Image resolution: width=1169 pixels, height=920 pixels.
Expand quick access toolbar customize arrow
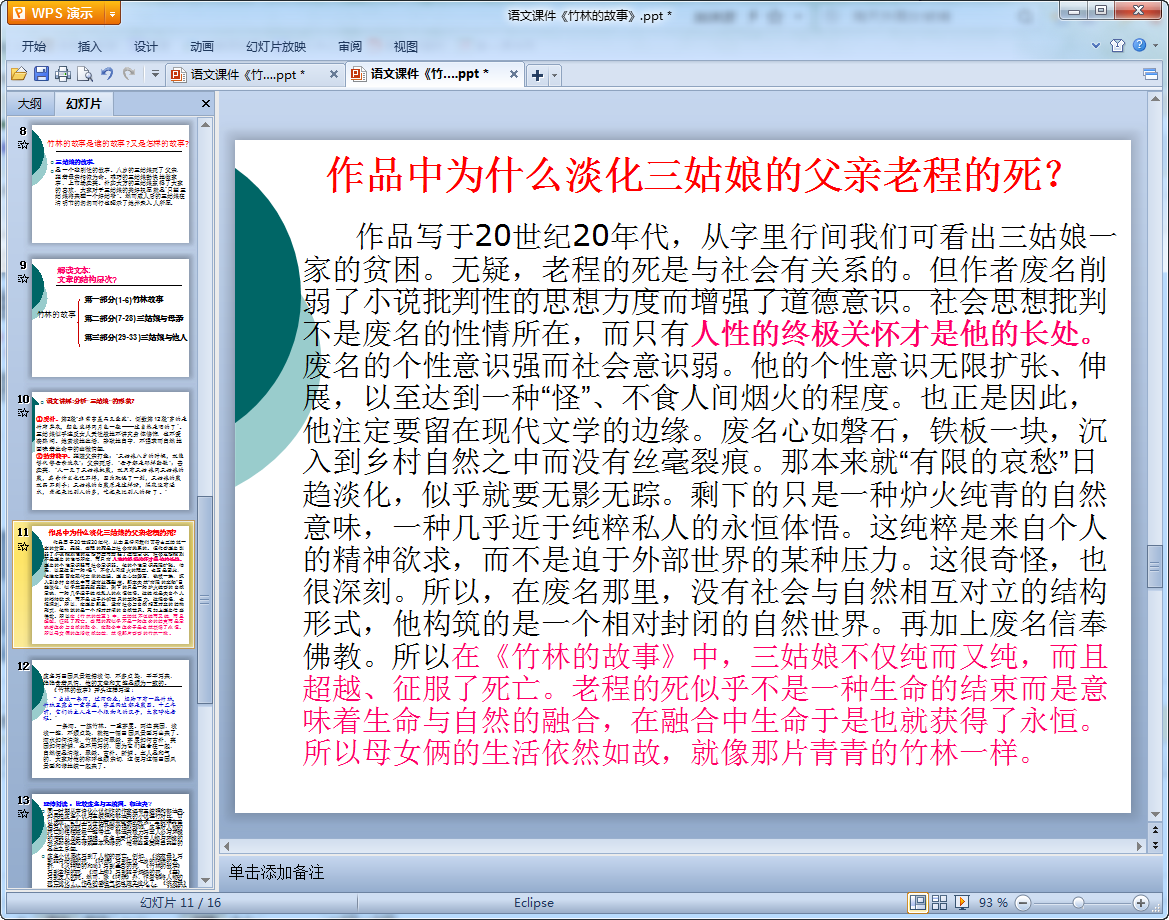(x=155, y=74)
